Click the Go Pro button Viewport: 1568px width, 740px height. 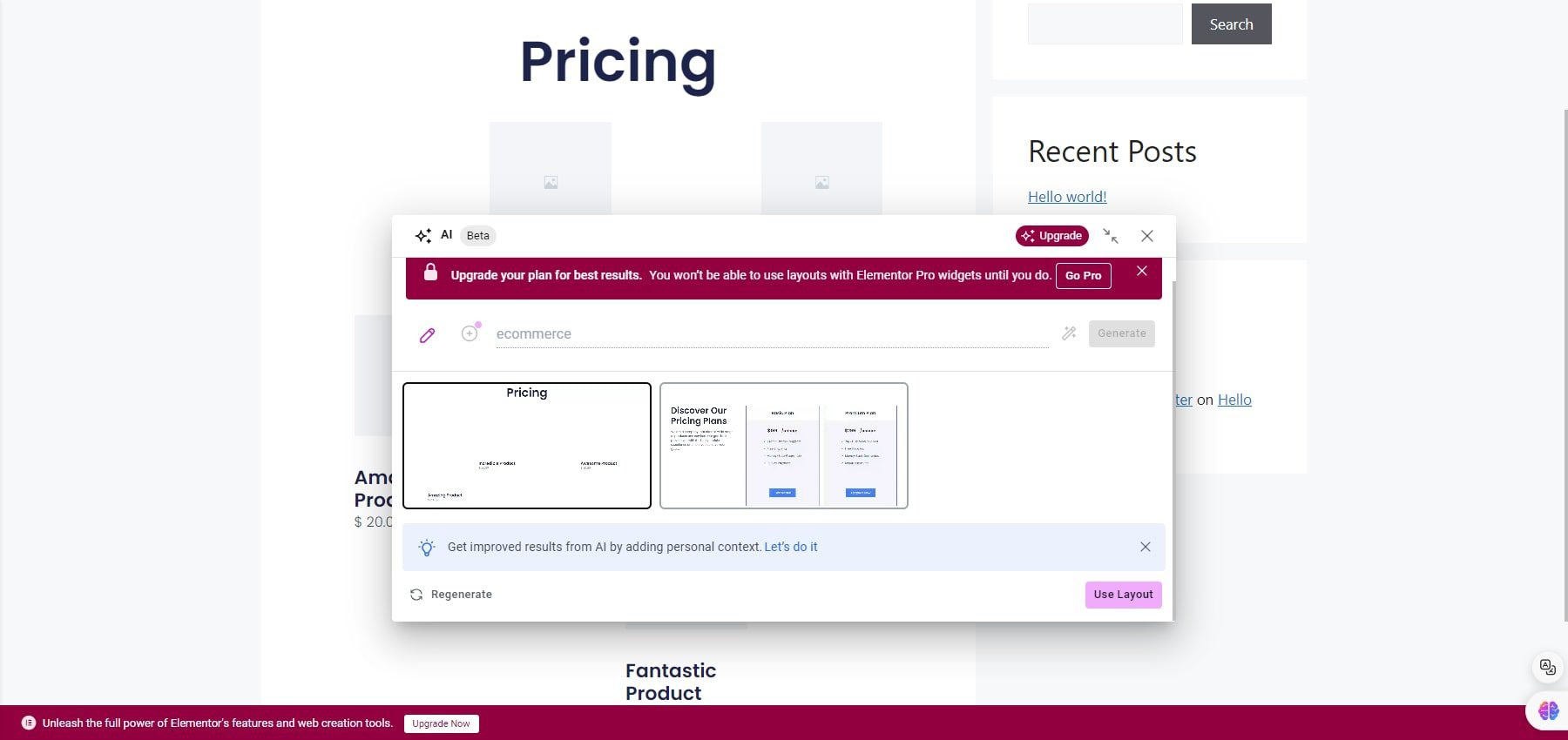1083,275
